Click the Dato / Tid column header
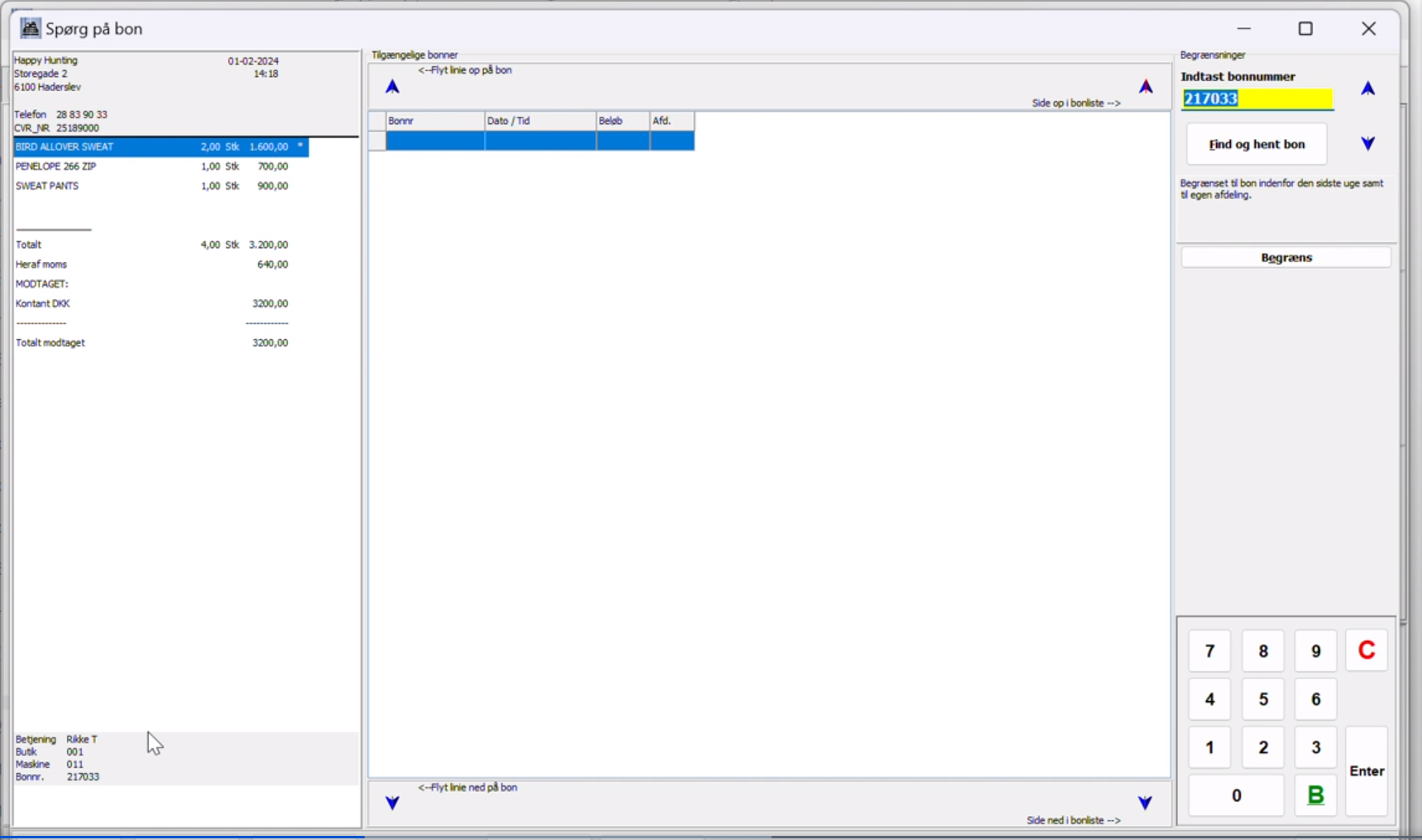 point(539,121)
